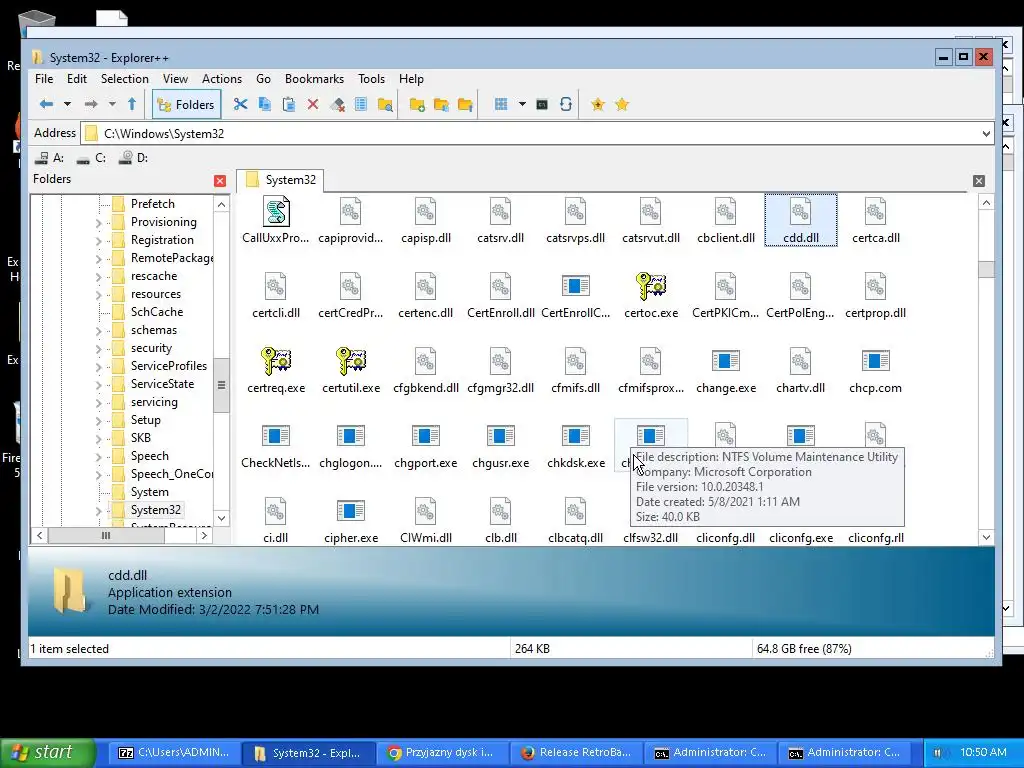Select the Prefetch folder in tree
This screenshot has width=1024, height=768.
click(152, 204)
